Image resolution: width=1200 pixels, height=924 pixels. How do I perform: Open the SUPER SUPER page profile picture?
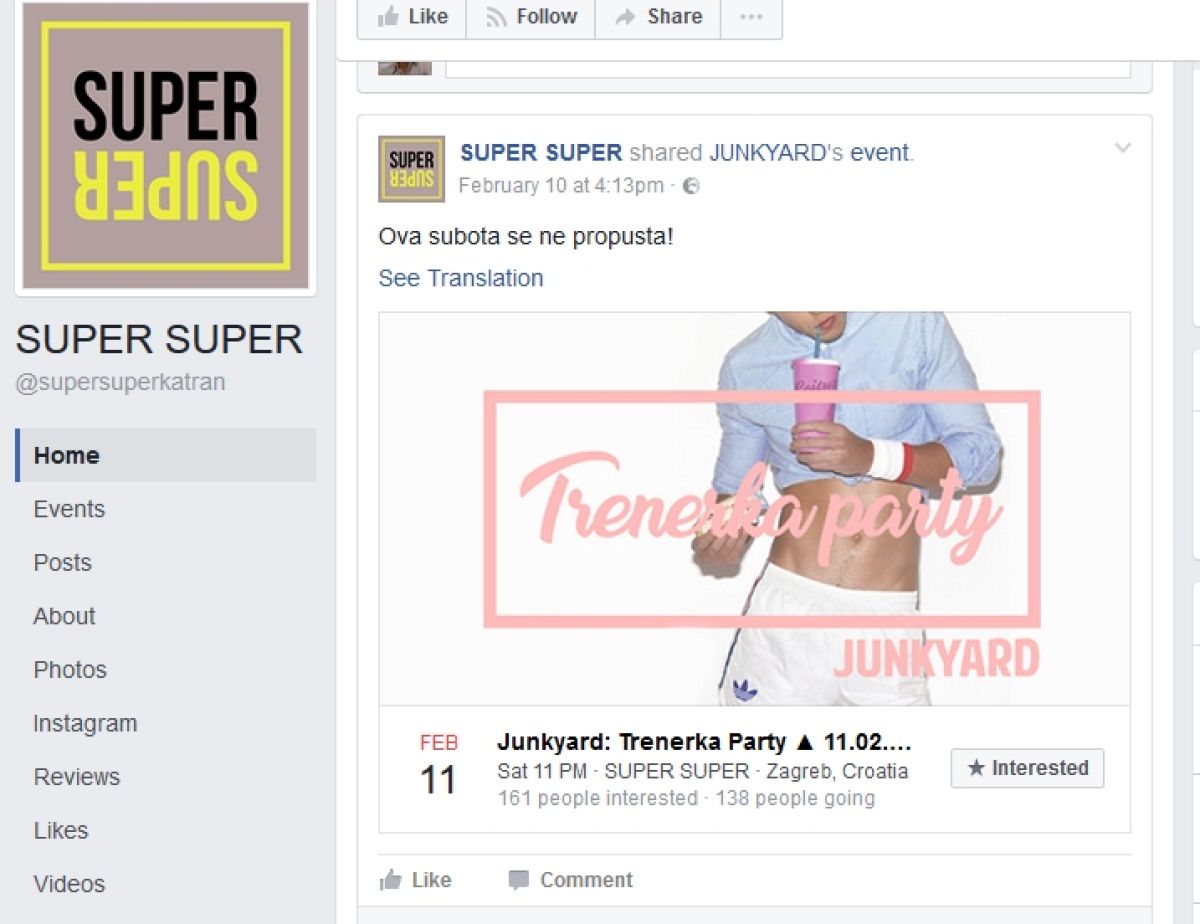(166, 146)
